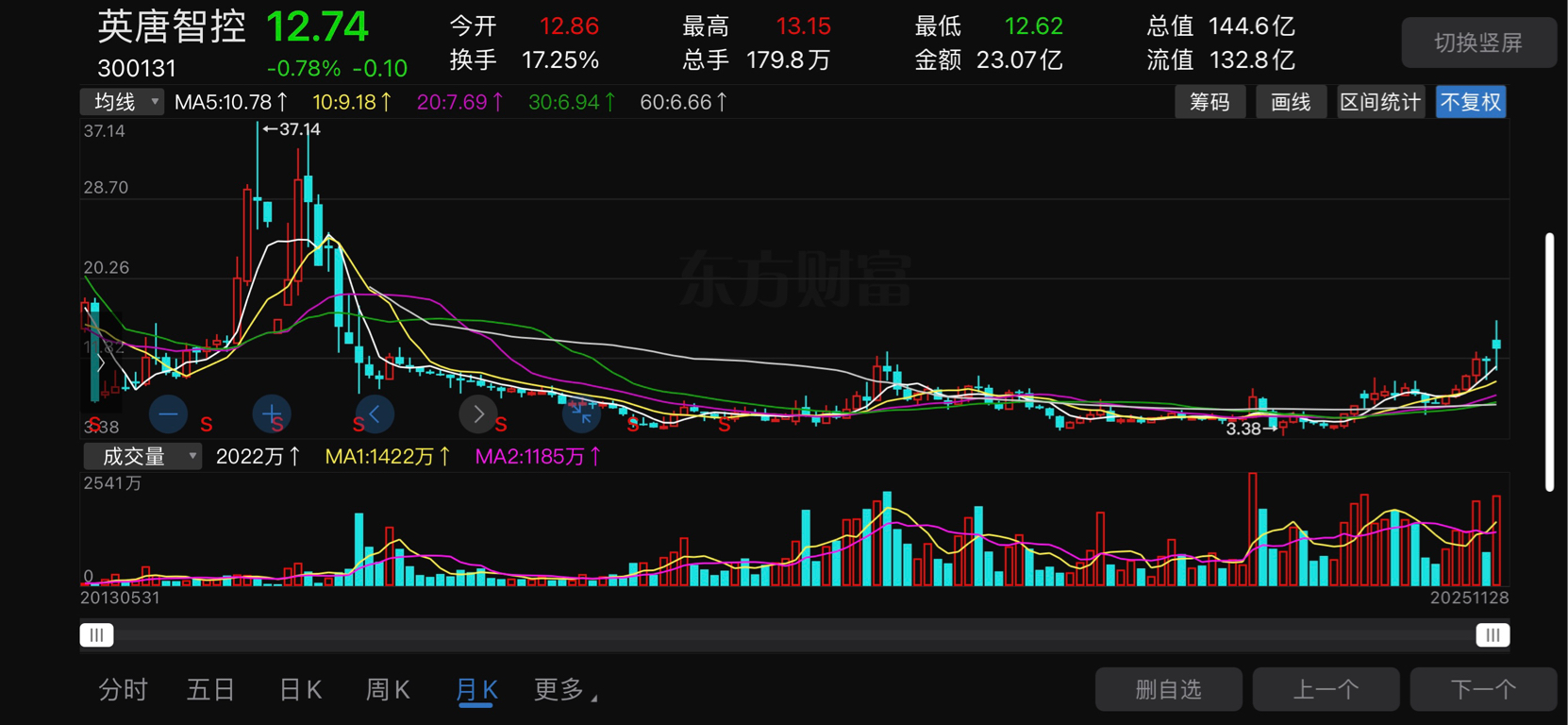Tap the turnover rate 17.25%

click(560, 60)
